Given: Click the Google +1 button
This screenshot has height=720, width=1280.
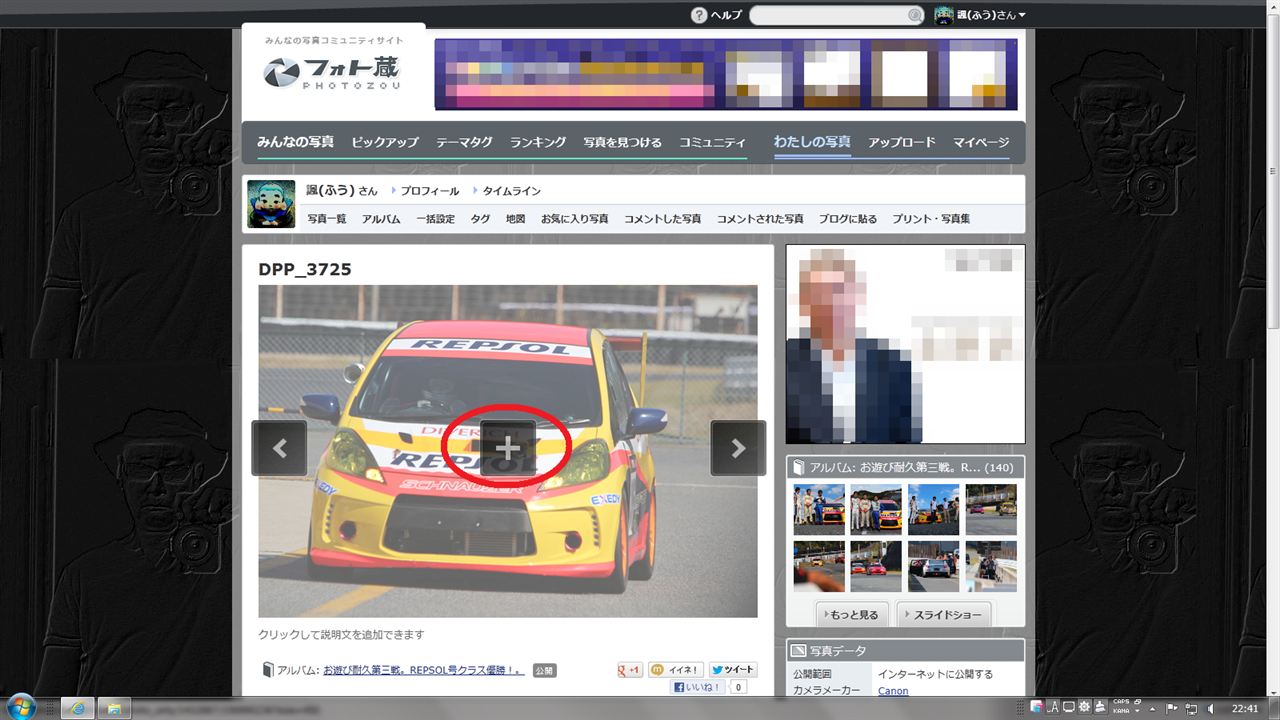Looking at the screenshot, I should (630, 670).
